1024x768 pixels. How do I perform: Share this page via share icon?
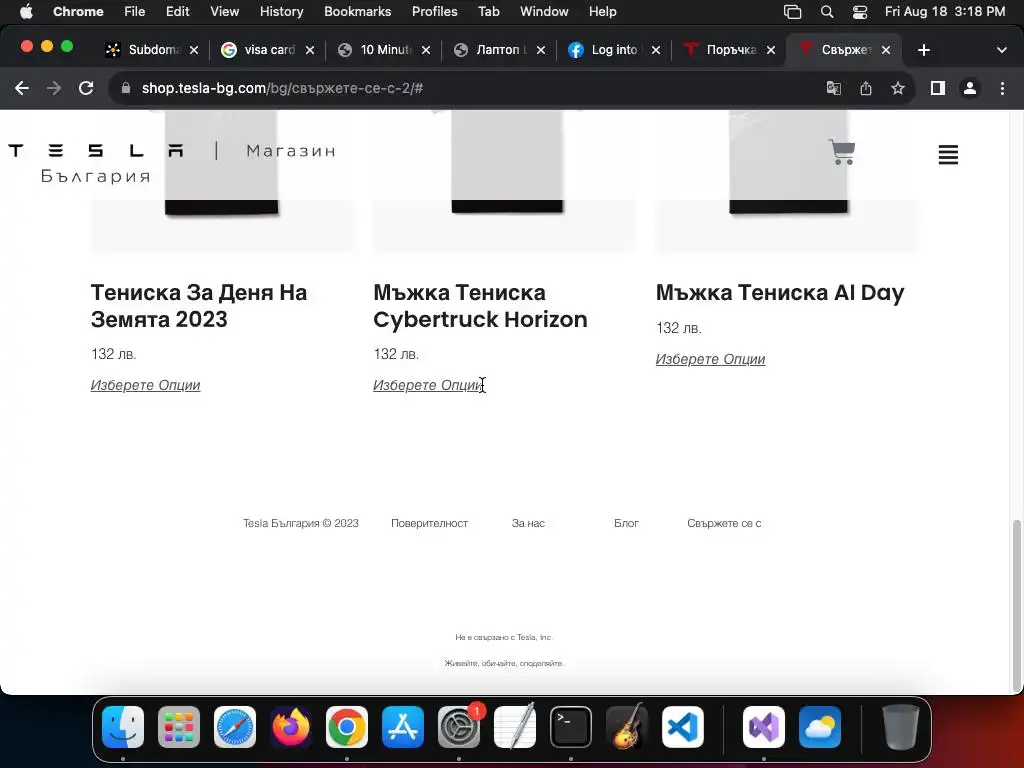point(865,88)
